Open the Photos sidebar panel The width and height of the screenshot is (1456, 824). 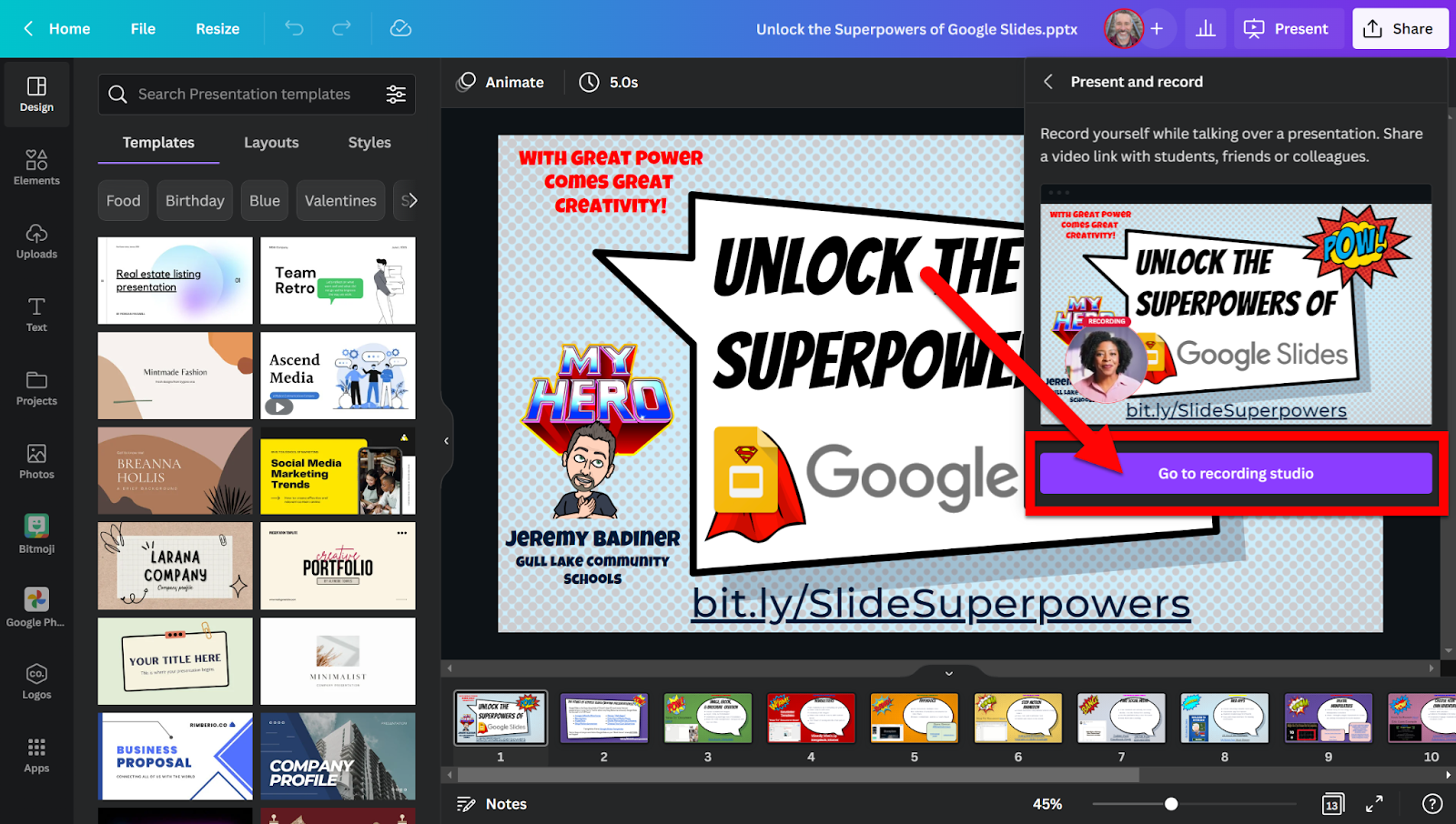coord(36,462)
